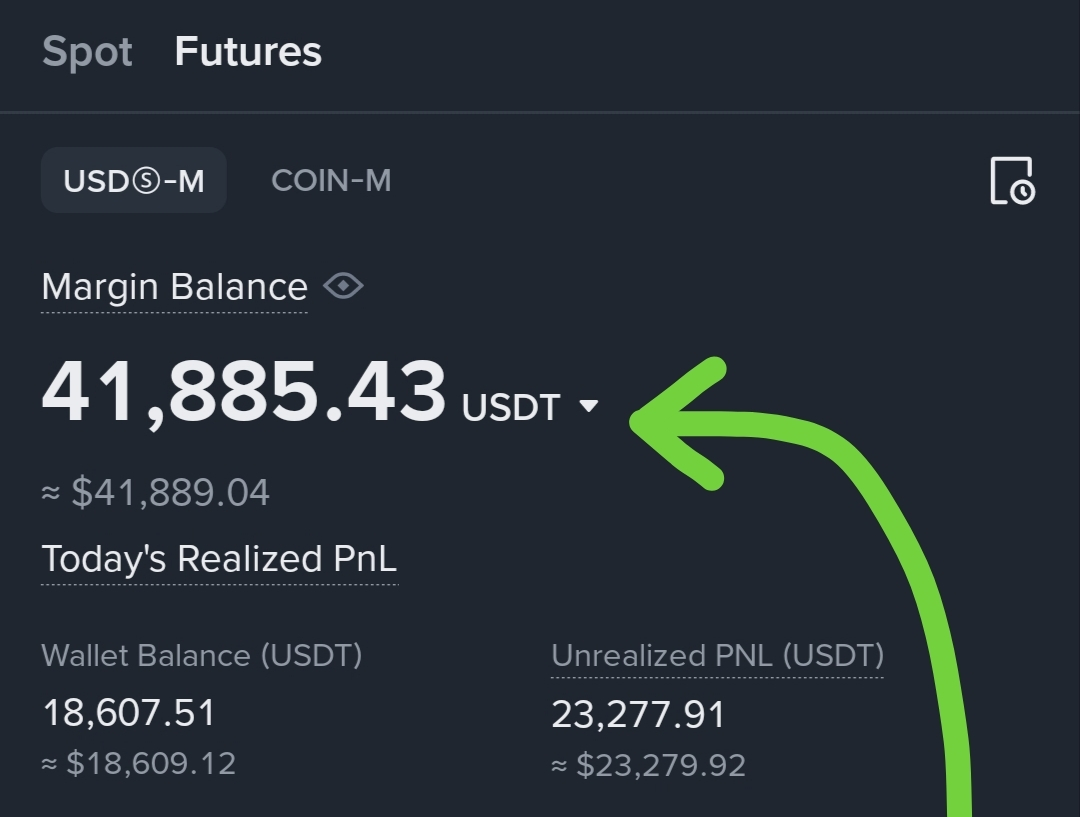Click the Wallet Balance (USDT) label
1080x817 pixels.
point(202,656)
